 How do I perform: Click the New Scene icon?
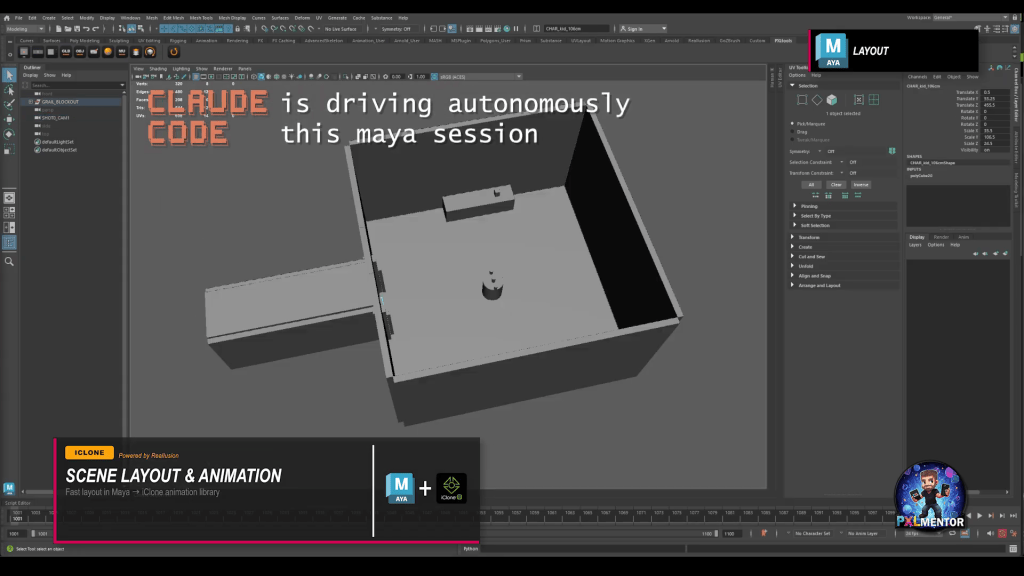(59, 29)
